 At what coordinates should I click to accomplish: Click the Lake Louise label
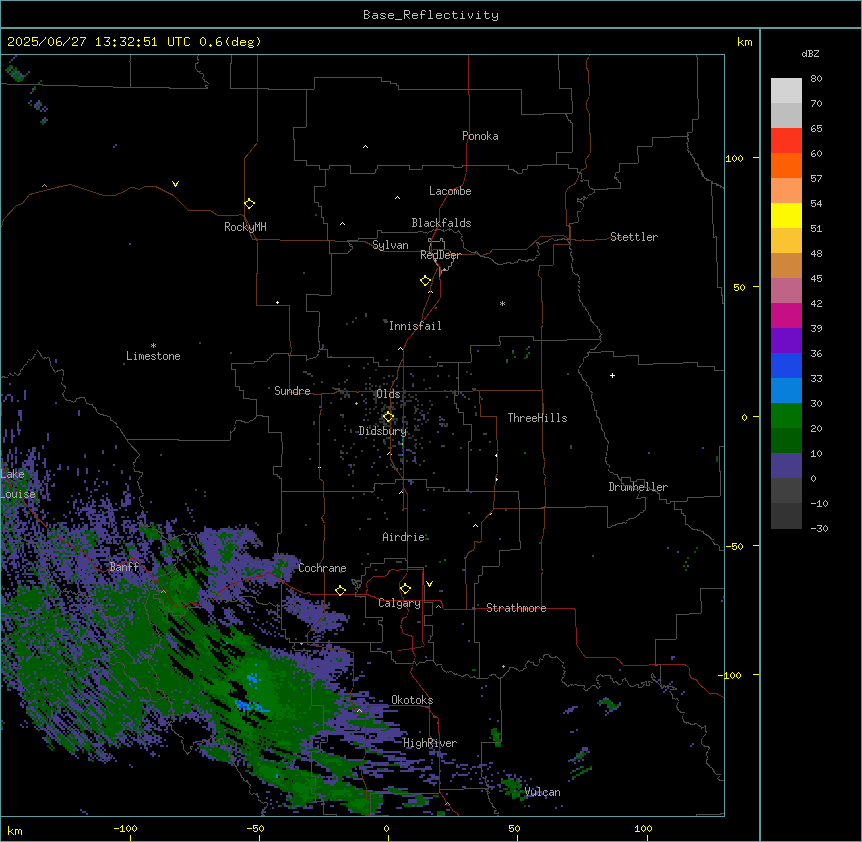coord(18,484)
